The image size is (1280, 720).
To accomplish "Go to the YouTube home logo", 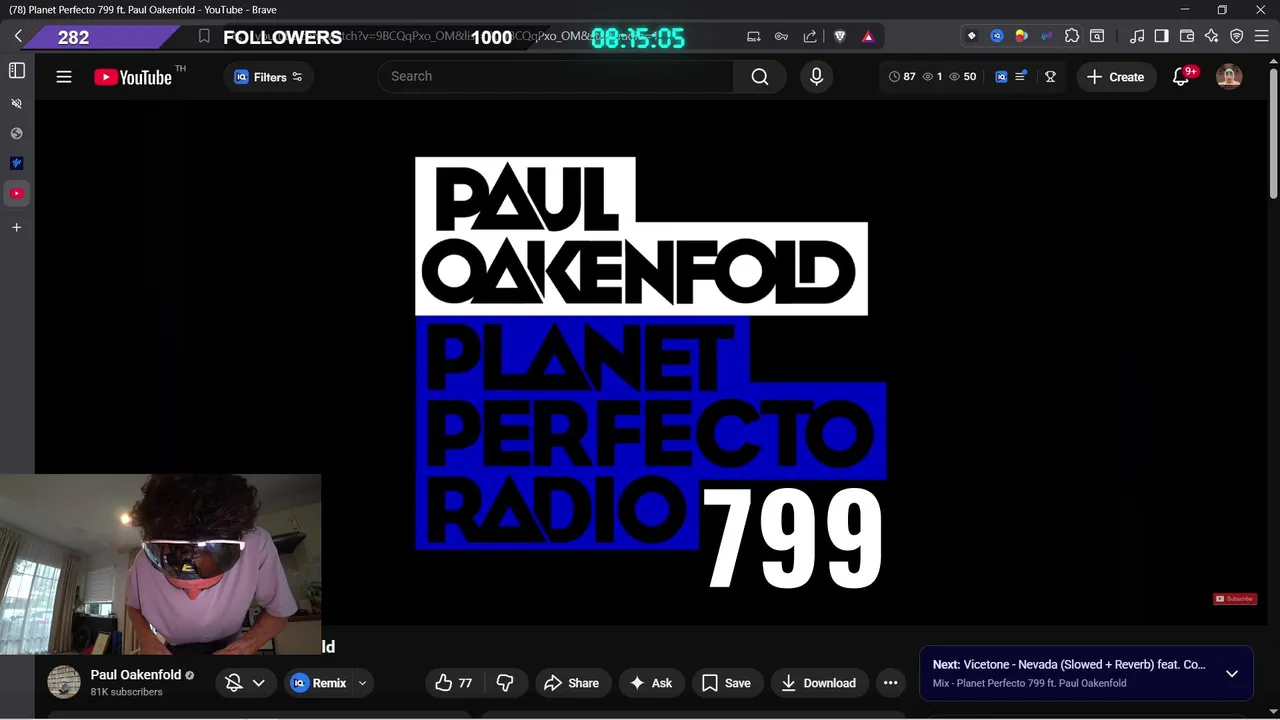I will tap(133, 77).
